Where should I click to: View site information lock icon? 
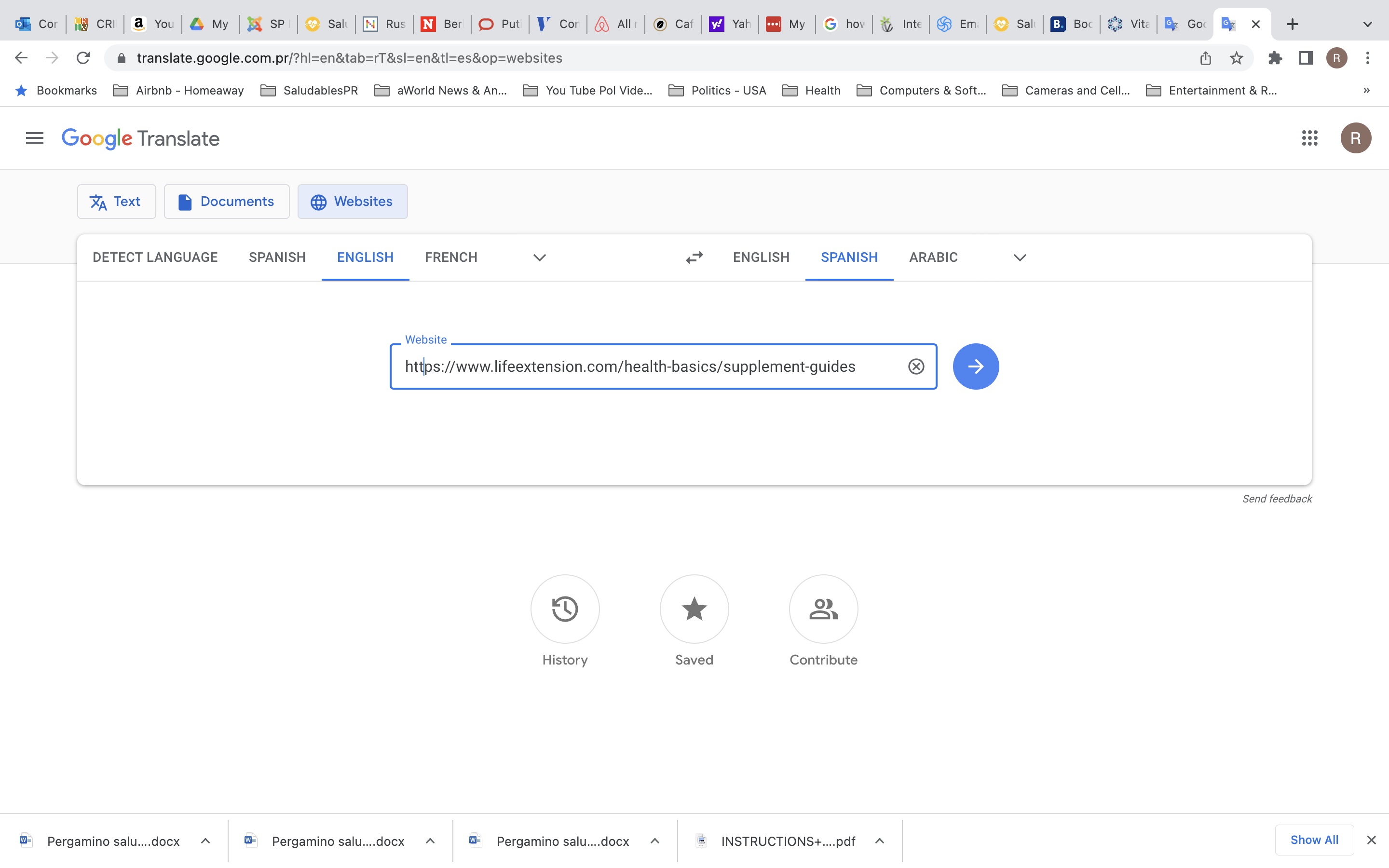click(121, 58)
